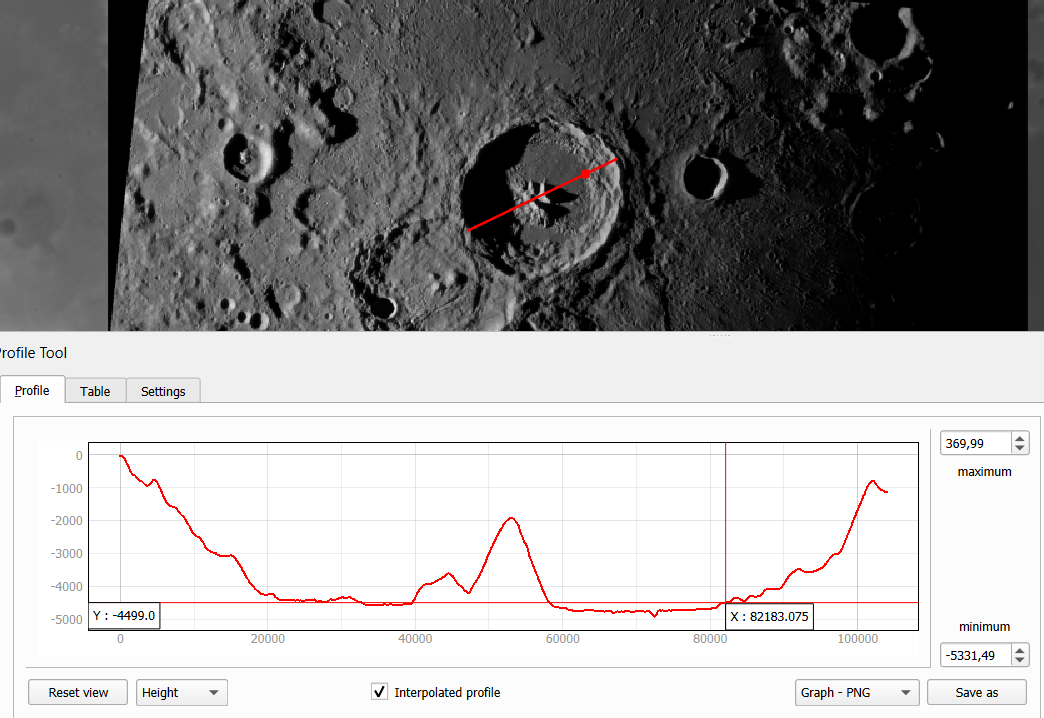Click the right endpoint of the red profile line
Screen dimensions: 1044x718
(615, 158)
